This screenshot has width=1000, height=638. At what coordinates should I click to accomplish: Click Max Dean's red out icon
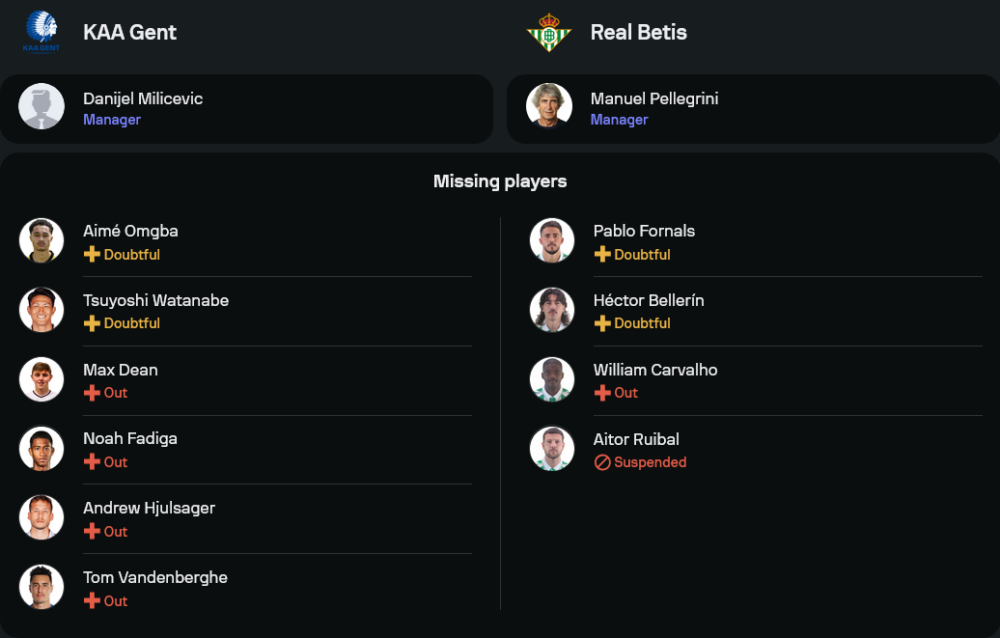[x=92, y=393]
